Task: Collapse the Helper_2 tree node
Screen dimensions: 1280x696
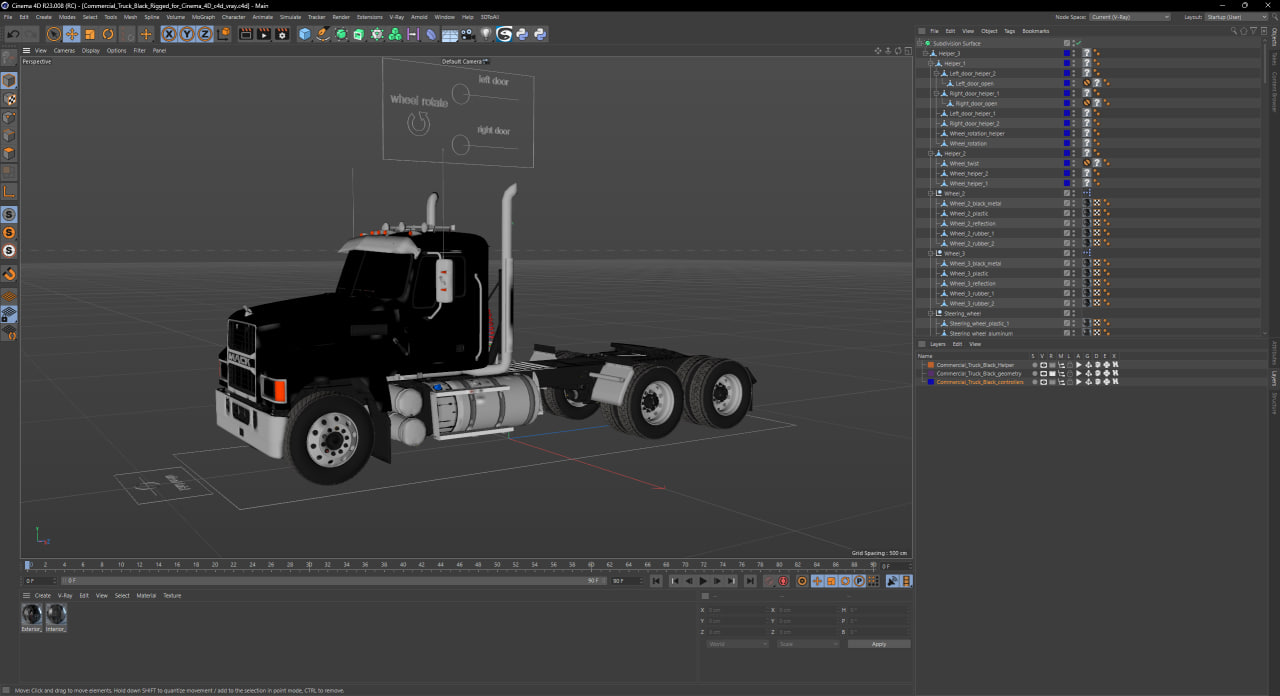Action: click(x=931, y=153)
